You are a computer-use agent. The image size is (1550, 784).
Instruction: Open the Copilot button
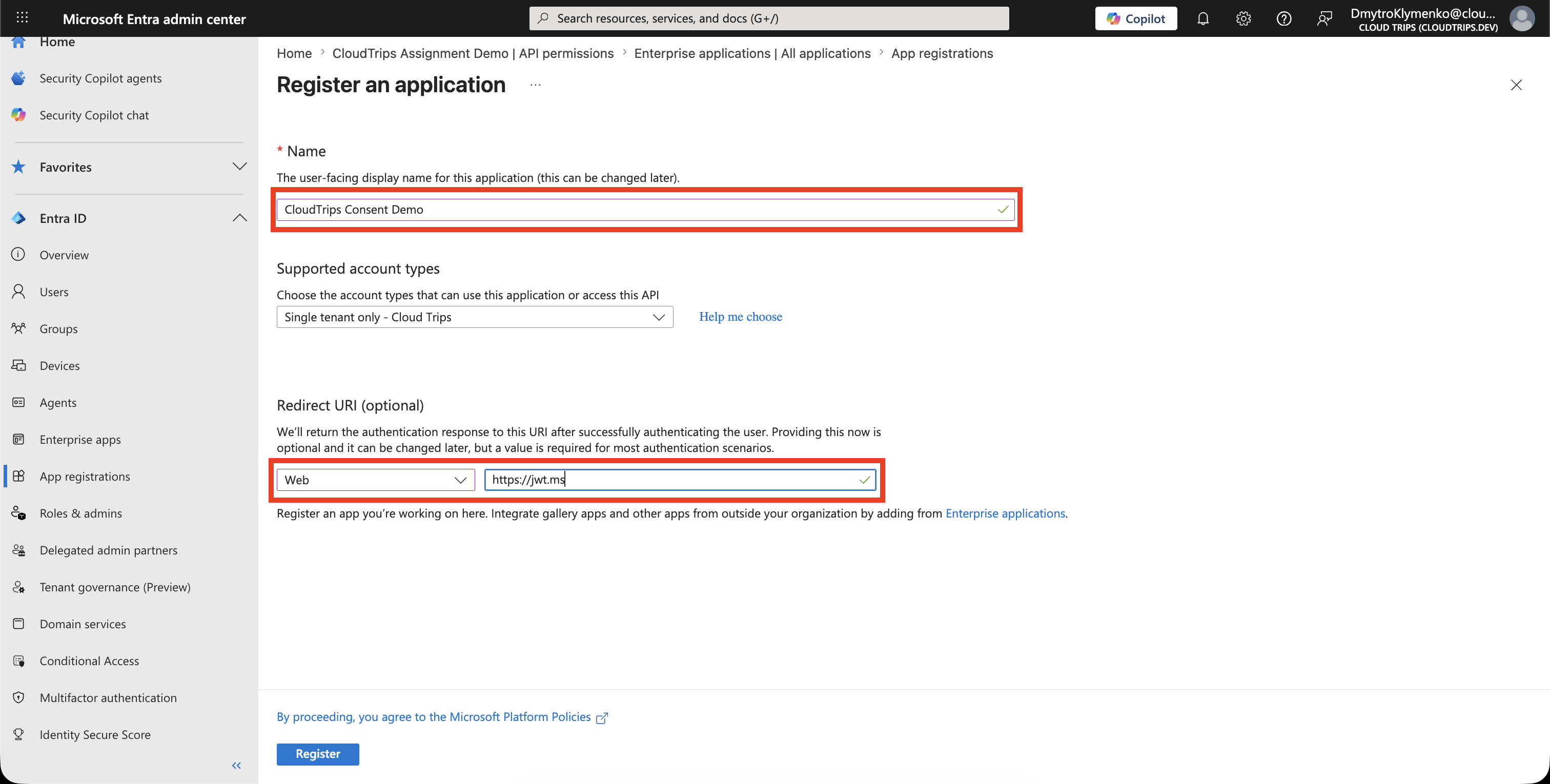[x=1135, y=18]
